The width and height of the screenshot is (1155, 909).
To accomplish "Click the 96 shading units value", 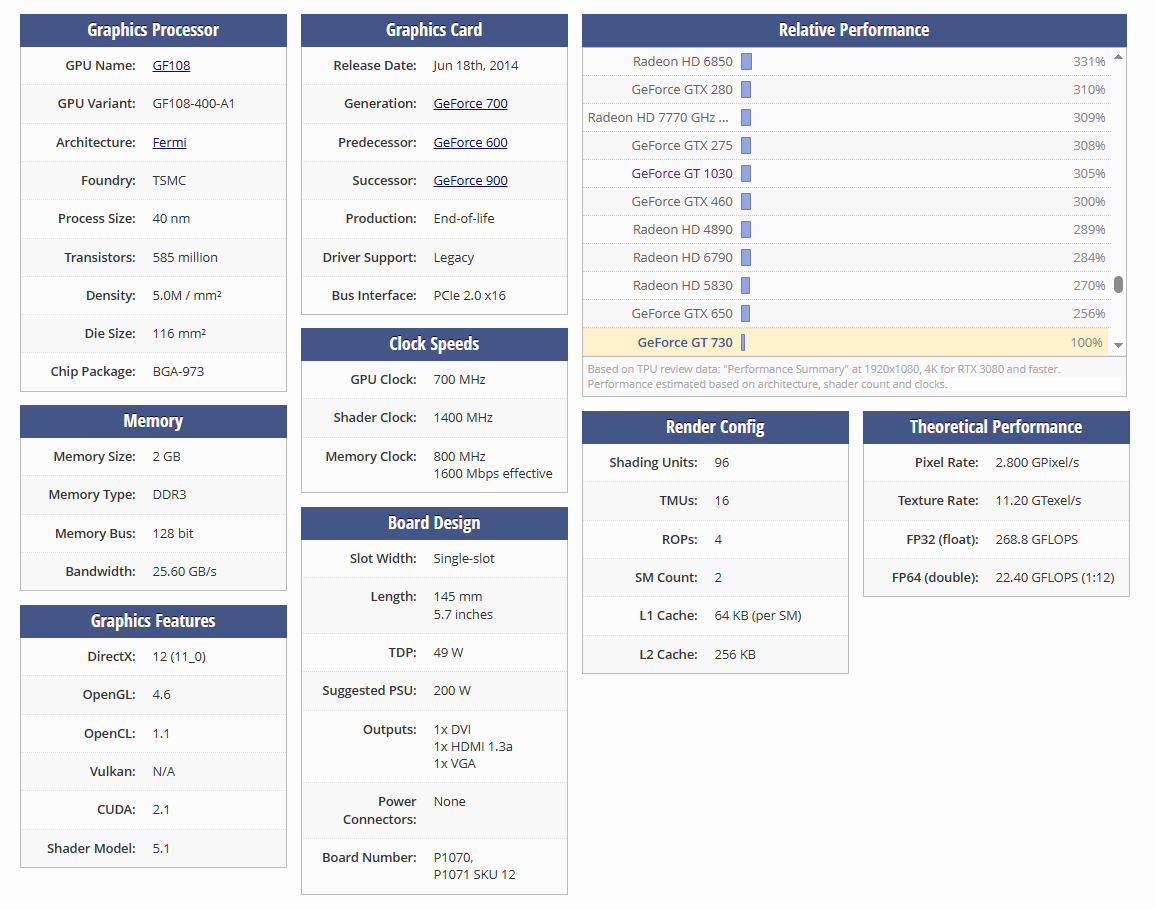I will coord(722,463).
